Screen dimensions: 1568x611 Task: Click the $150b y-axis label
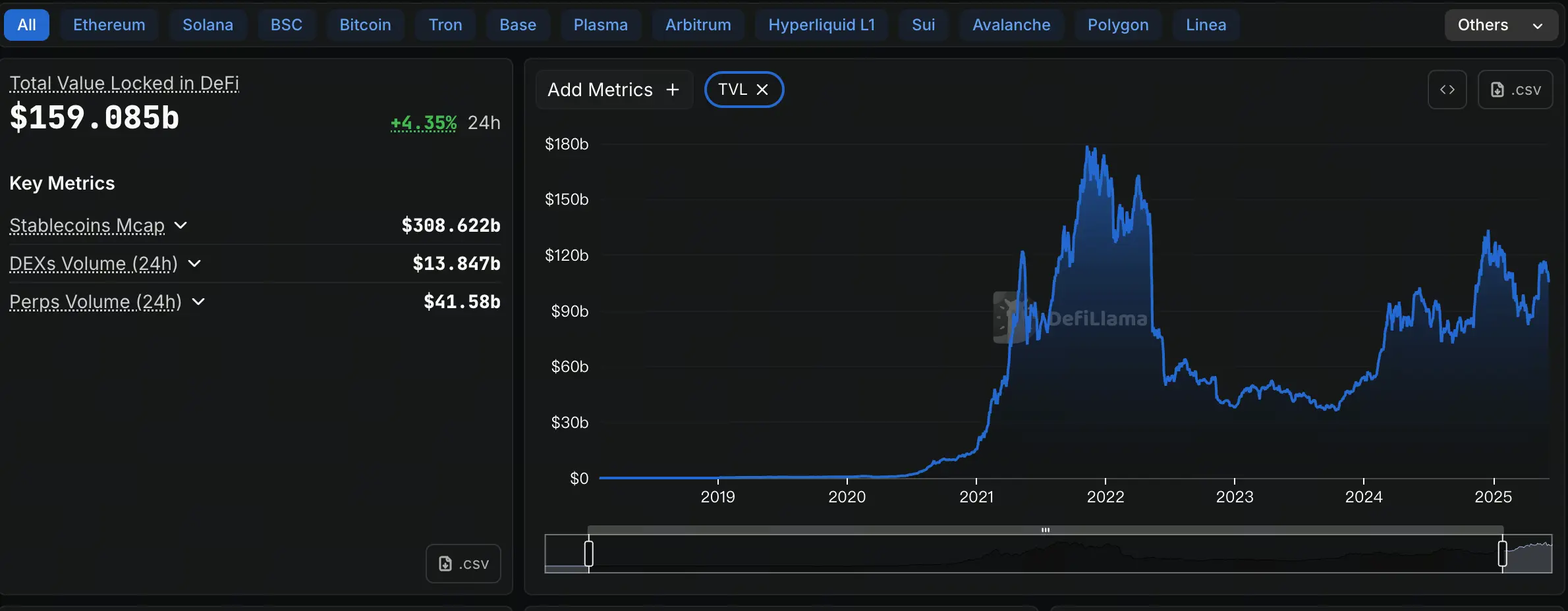(x=567, y=199)
